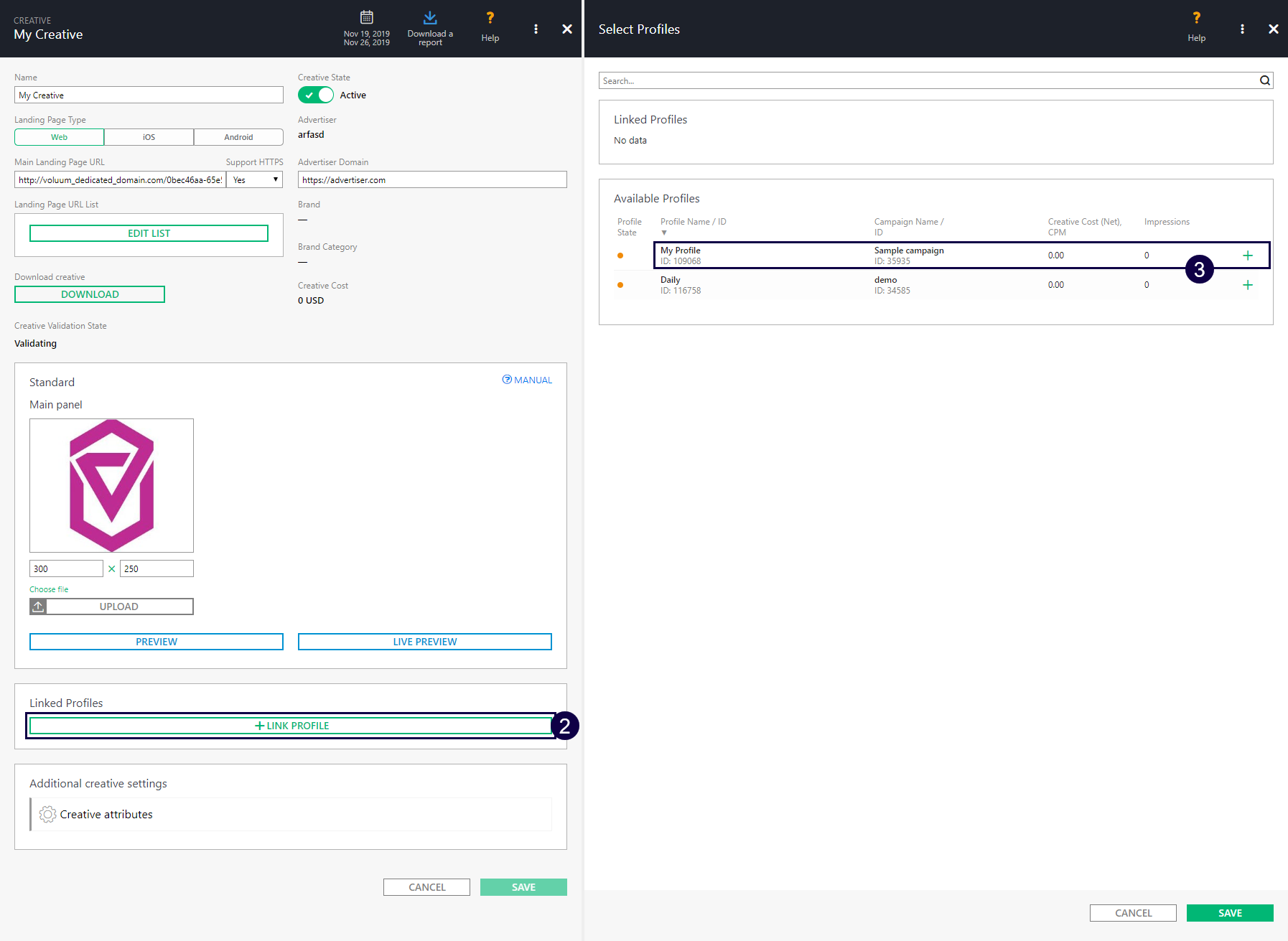Open Creative attributes gear settings
This screenshot has width=1288, height=941.
coord(47,814)
